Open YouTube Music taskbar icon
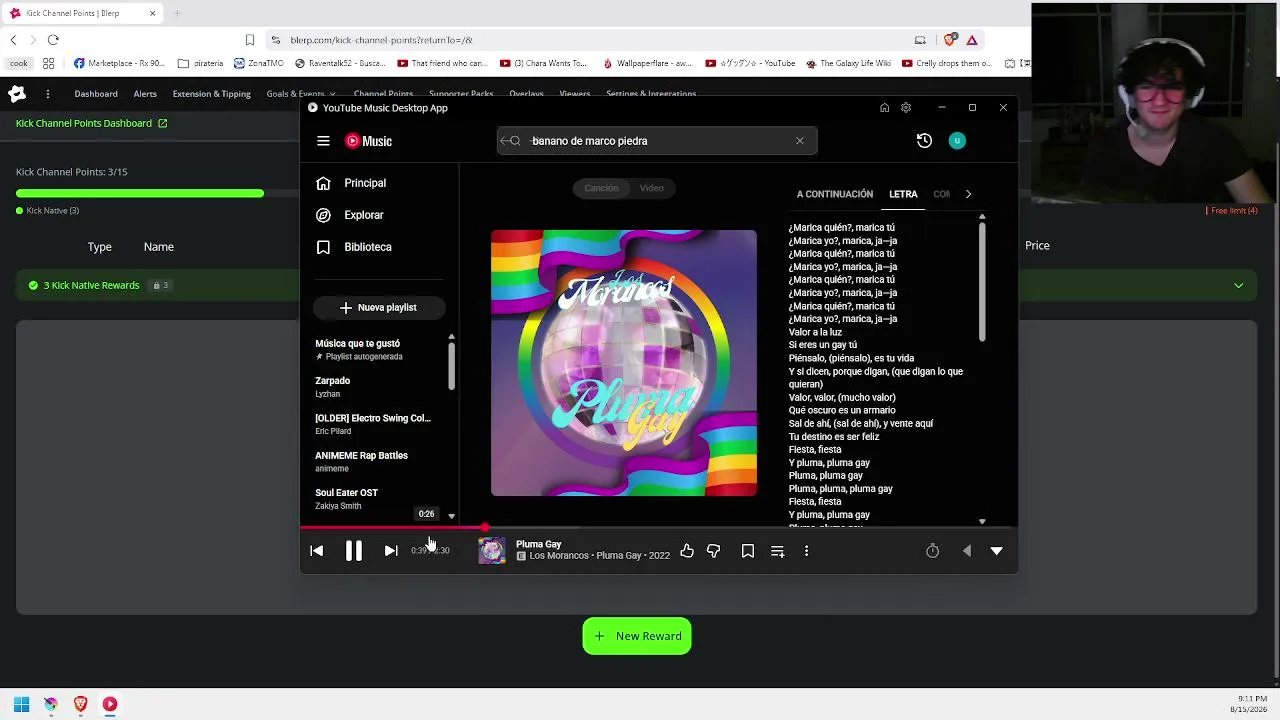The height and width of the screenshot is (720, 1280). (x=110, y=704)
